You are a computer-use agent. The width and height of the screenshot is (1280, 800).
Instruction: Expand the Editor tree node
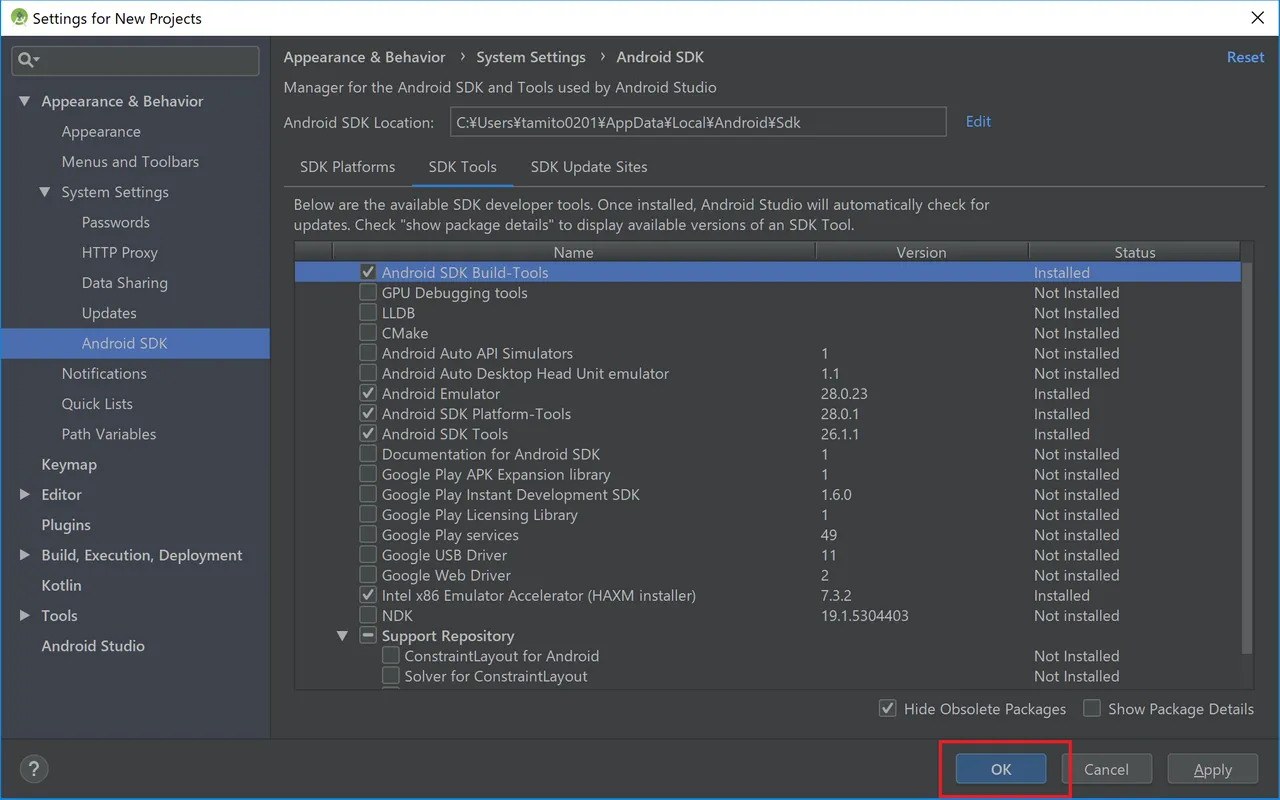(x=24, y=494)
